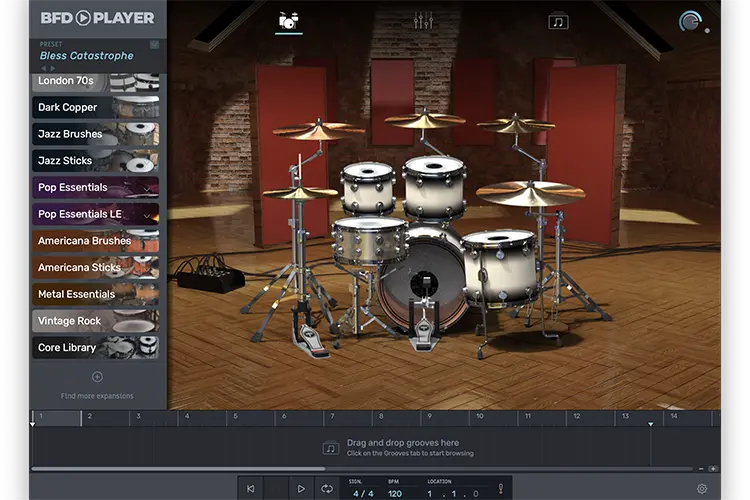Click the master volume knob
The height and width of the screenshot is (500, 750).
tap(690, 22)
